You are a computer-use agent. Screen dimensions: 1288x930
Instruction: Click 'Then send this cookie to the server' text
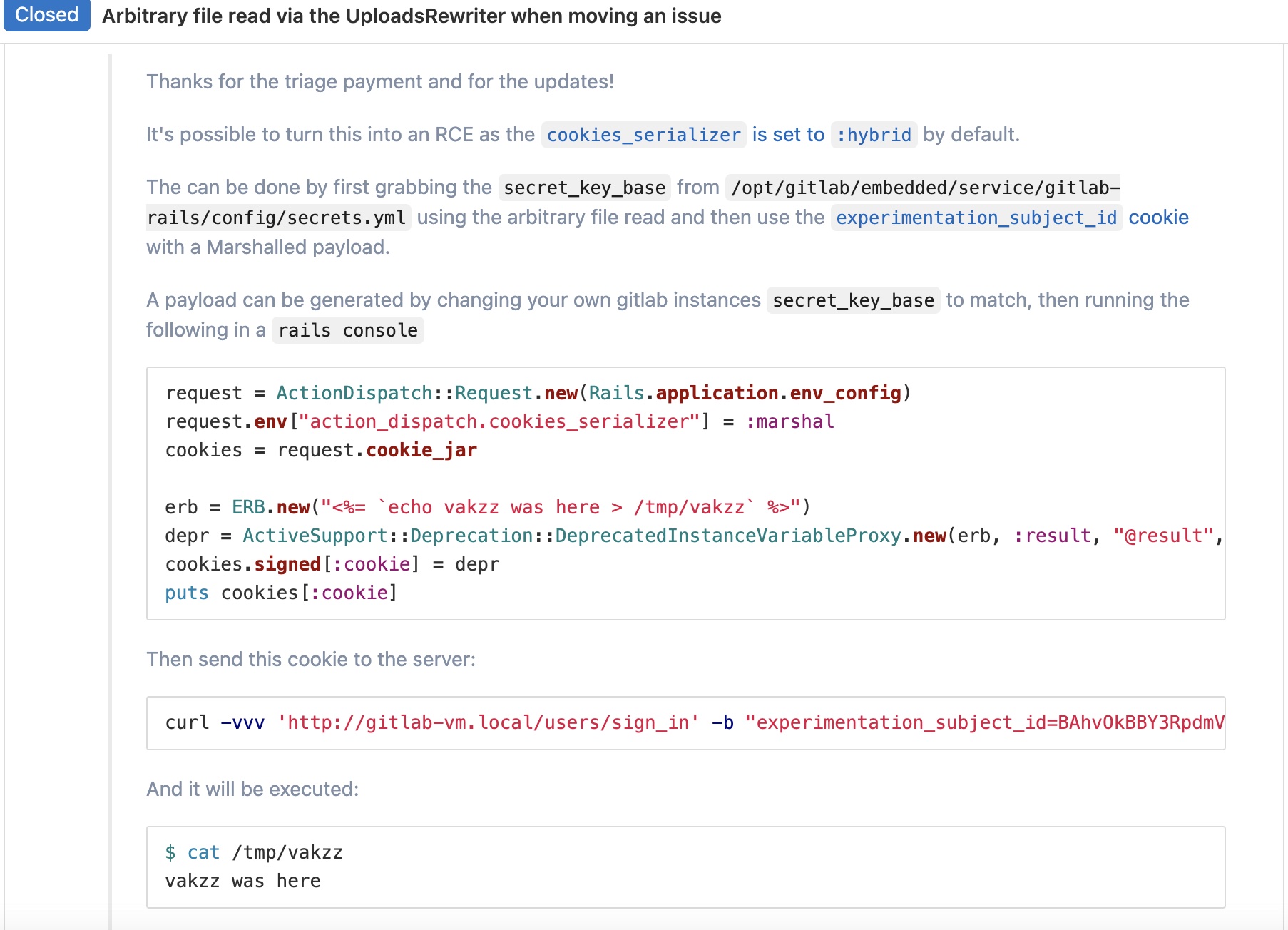click(311, 659)
